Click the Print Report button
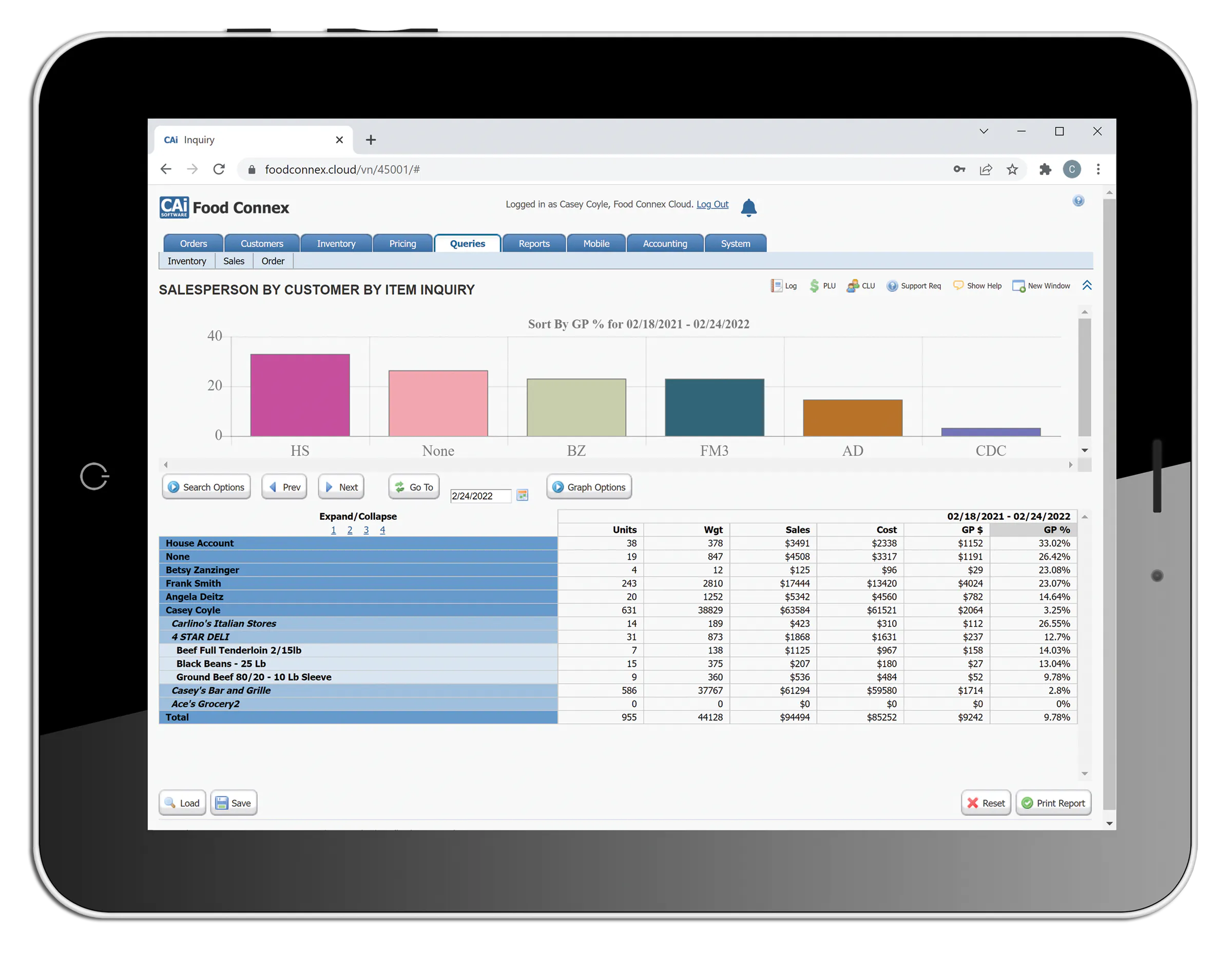Screen dimensions: 1232x954 pos(1053,803)
